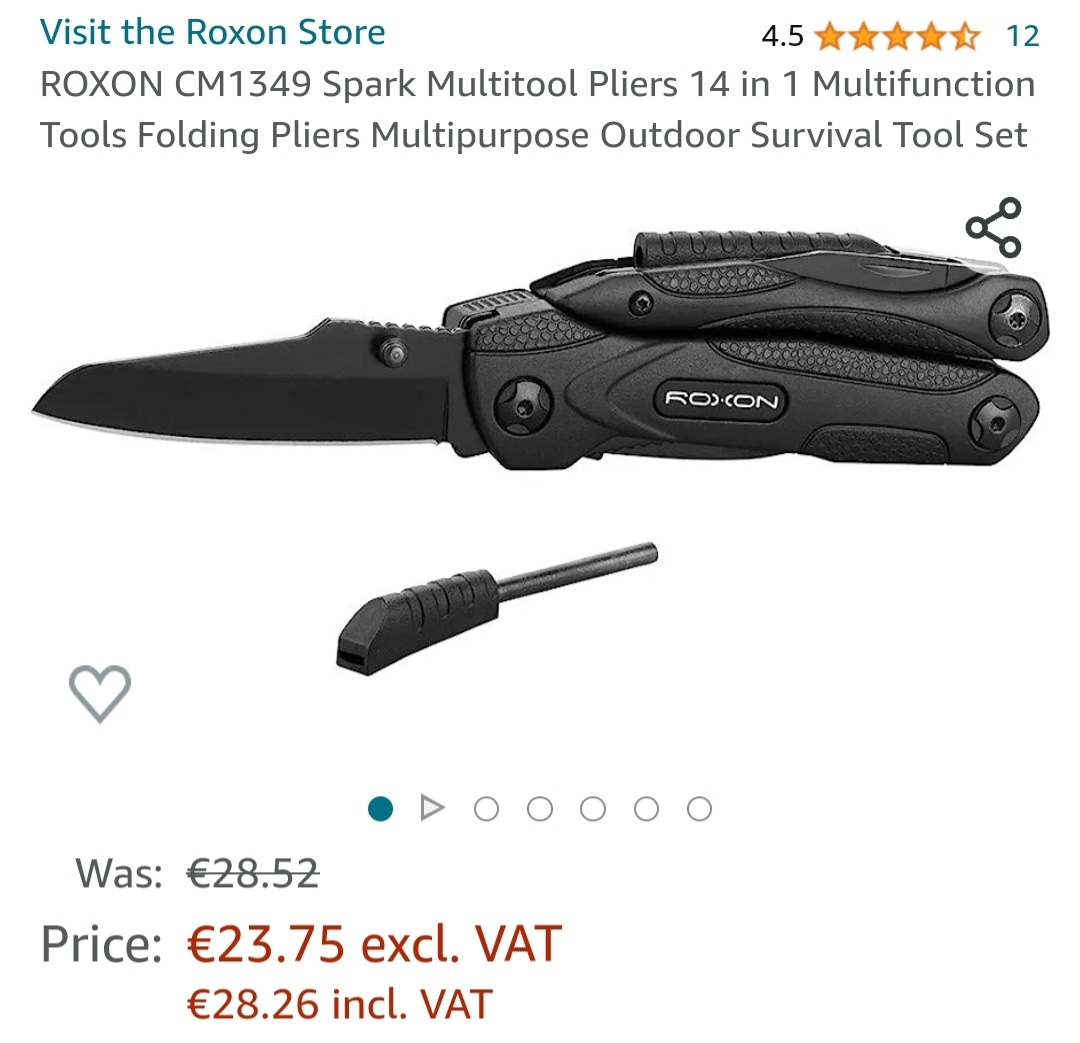Open the star rating breakdown
Viewport: 1080px width, 1043px height.
point(897,36)
